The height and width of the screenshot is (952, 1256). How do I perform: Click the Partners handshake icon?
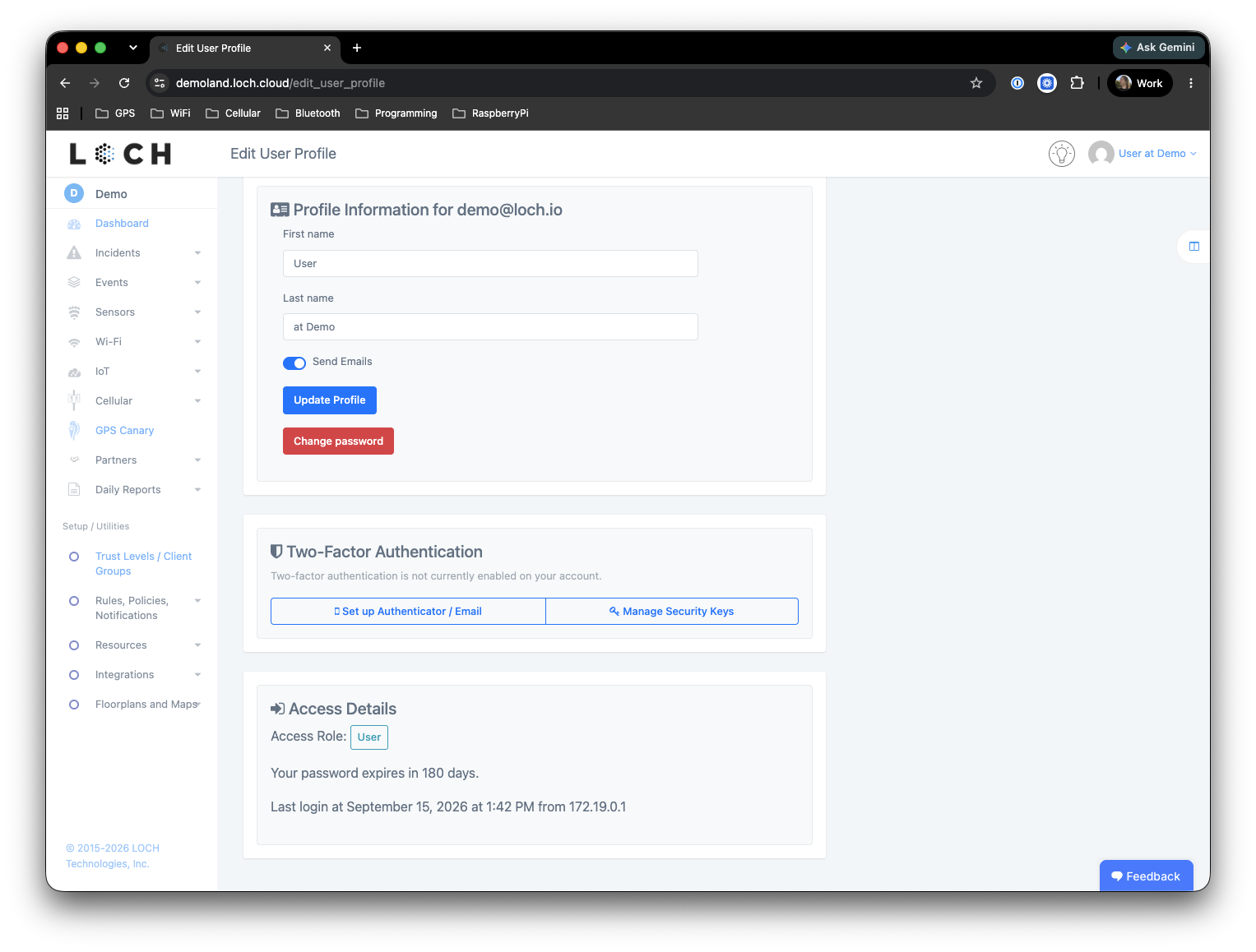[74, 460]
